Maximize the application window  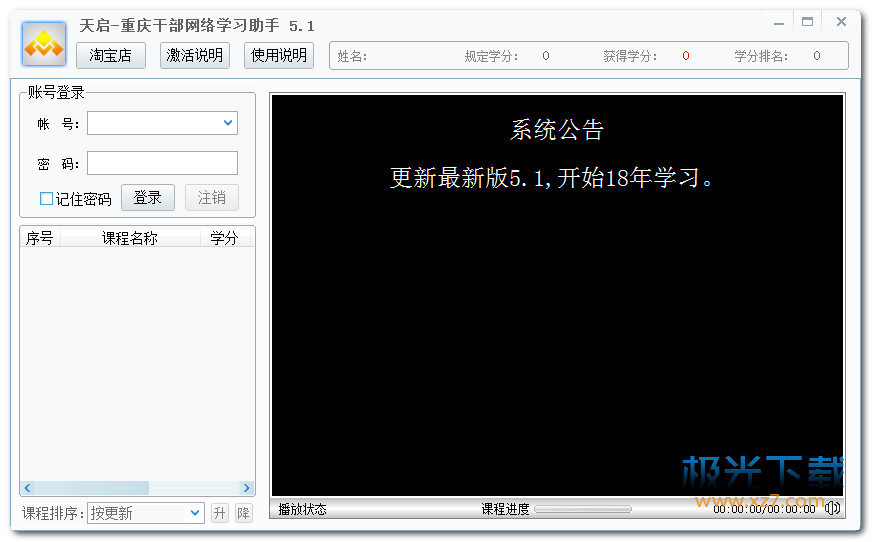click(x=808, y=21)
